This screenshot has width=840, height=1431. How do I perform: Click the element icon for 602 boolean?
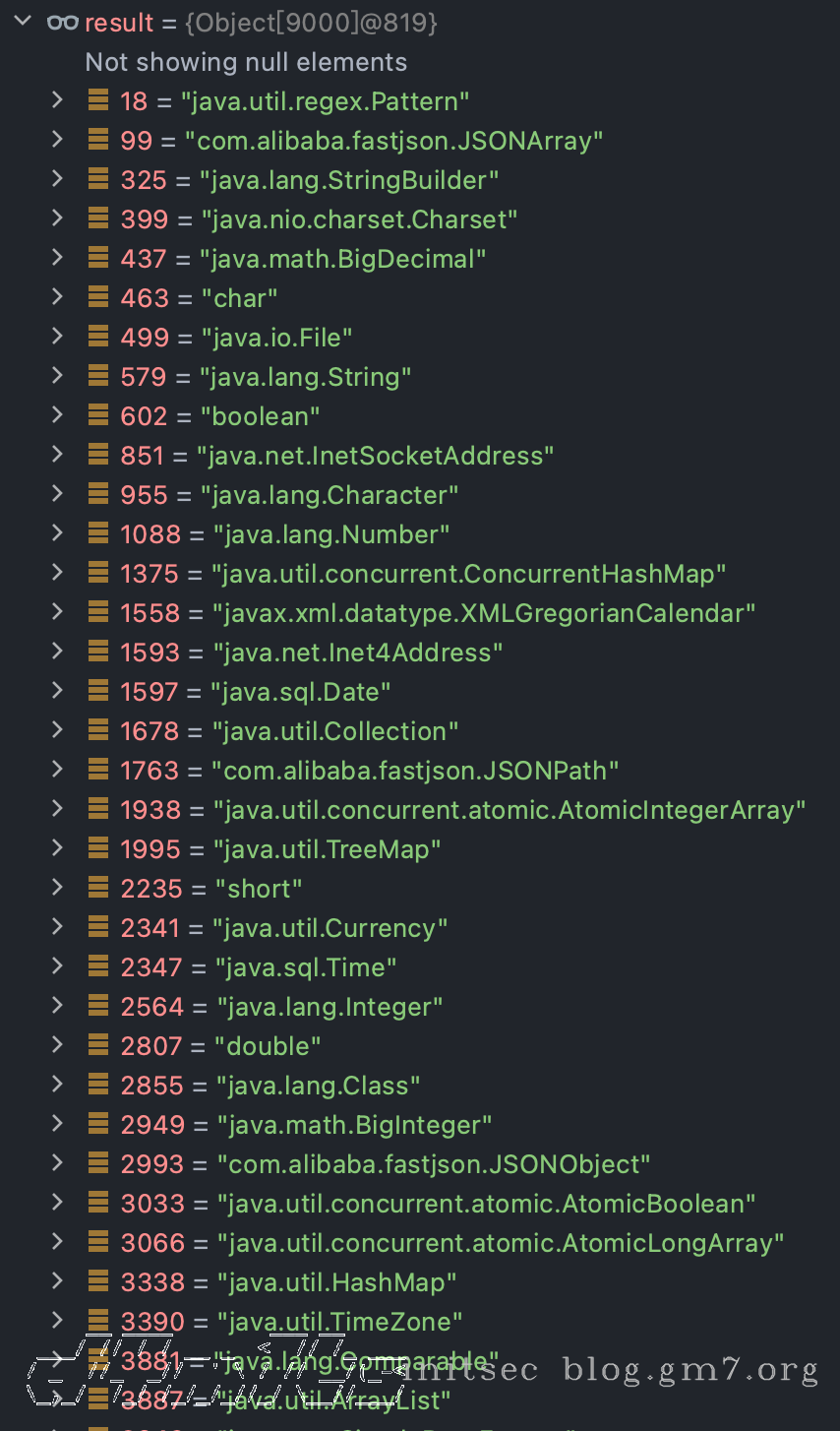tap(98, 415)
